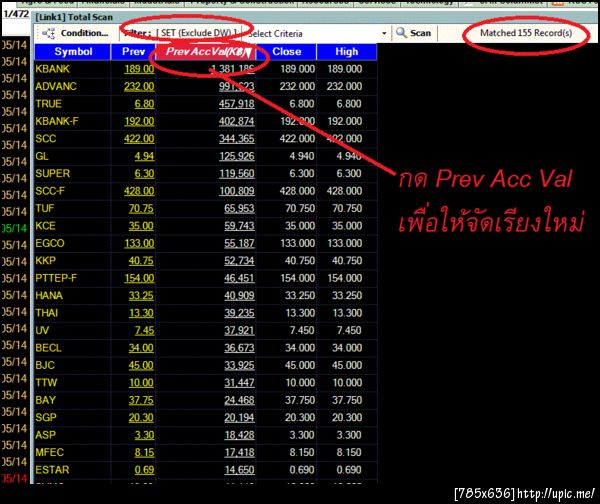Click the Matched 155 Record(s) status
The height and width of the screenshot is (504, 600).
tap(526, 33)
